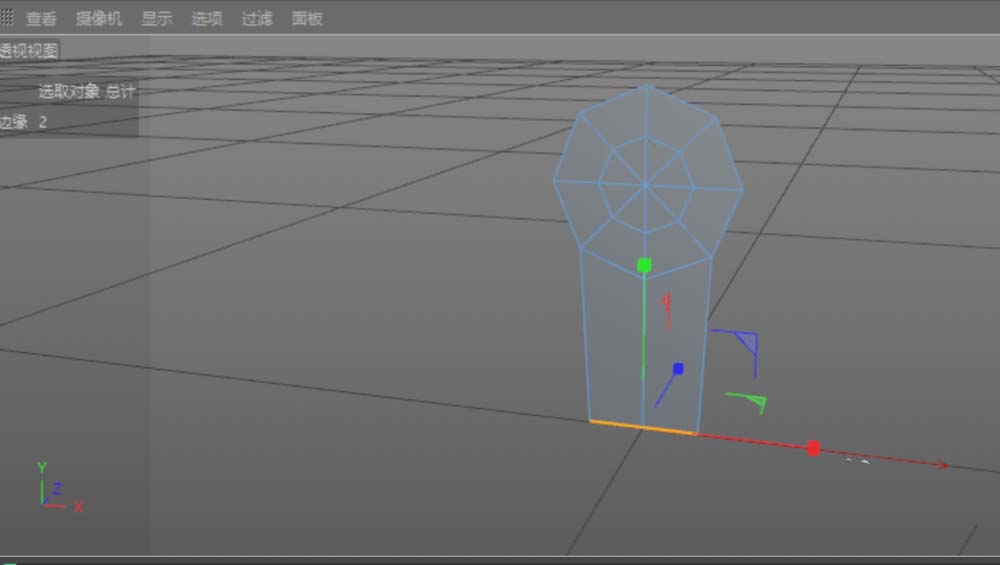Click the 选取对象 总计 HUD text
Screen dimensions: 1000x565
[86, 92]
